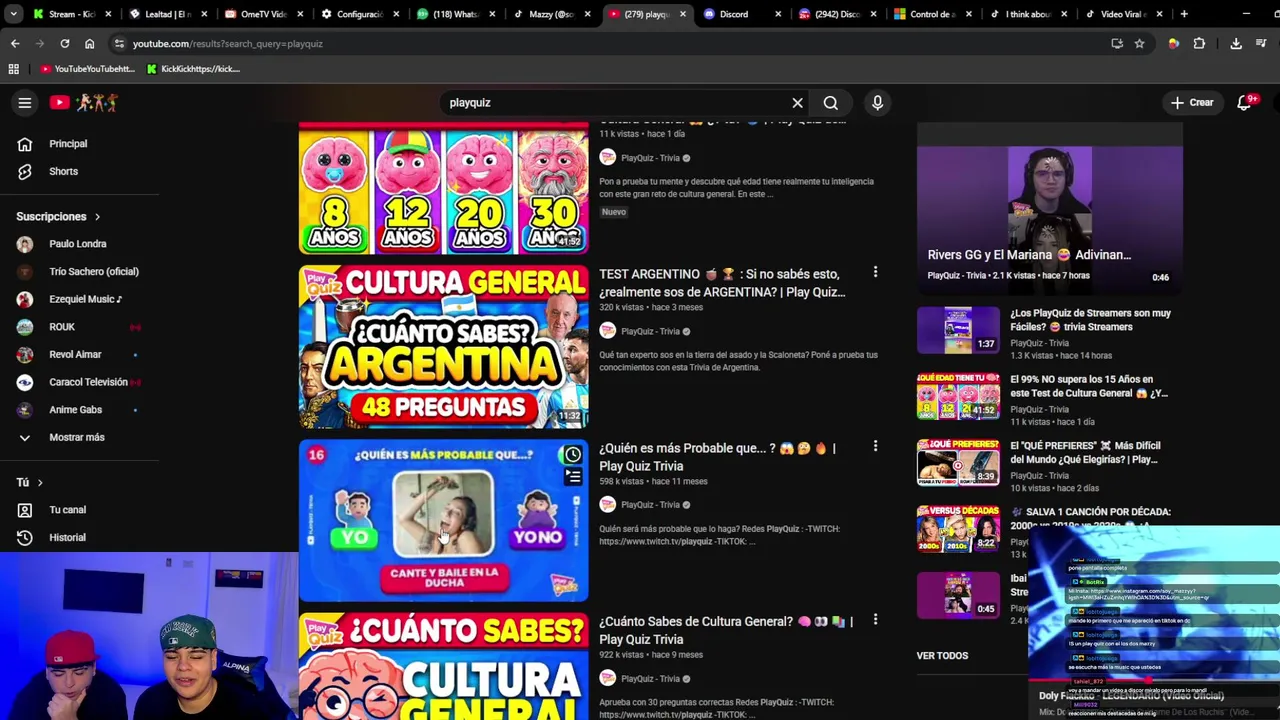This screenshot has width=1280, height=720.
Task: Open the browser extensions puzzle icon
Action: pos(1199,44)
